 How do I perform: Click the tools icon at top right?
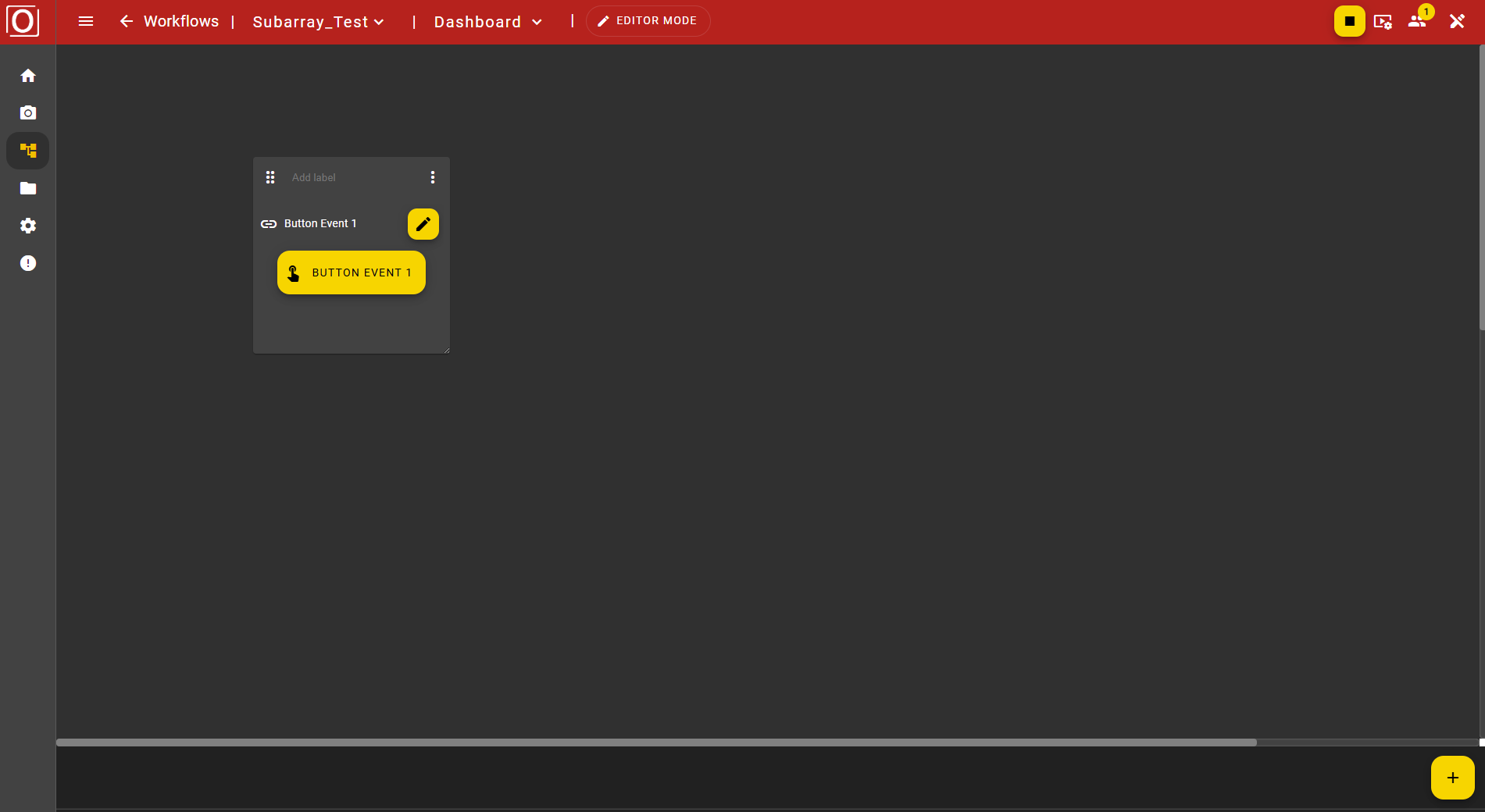click(1457, 21)
